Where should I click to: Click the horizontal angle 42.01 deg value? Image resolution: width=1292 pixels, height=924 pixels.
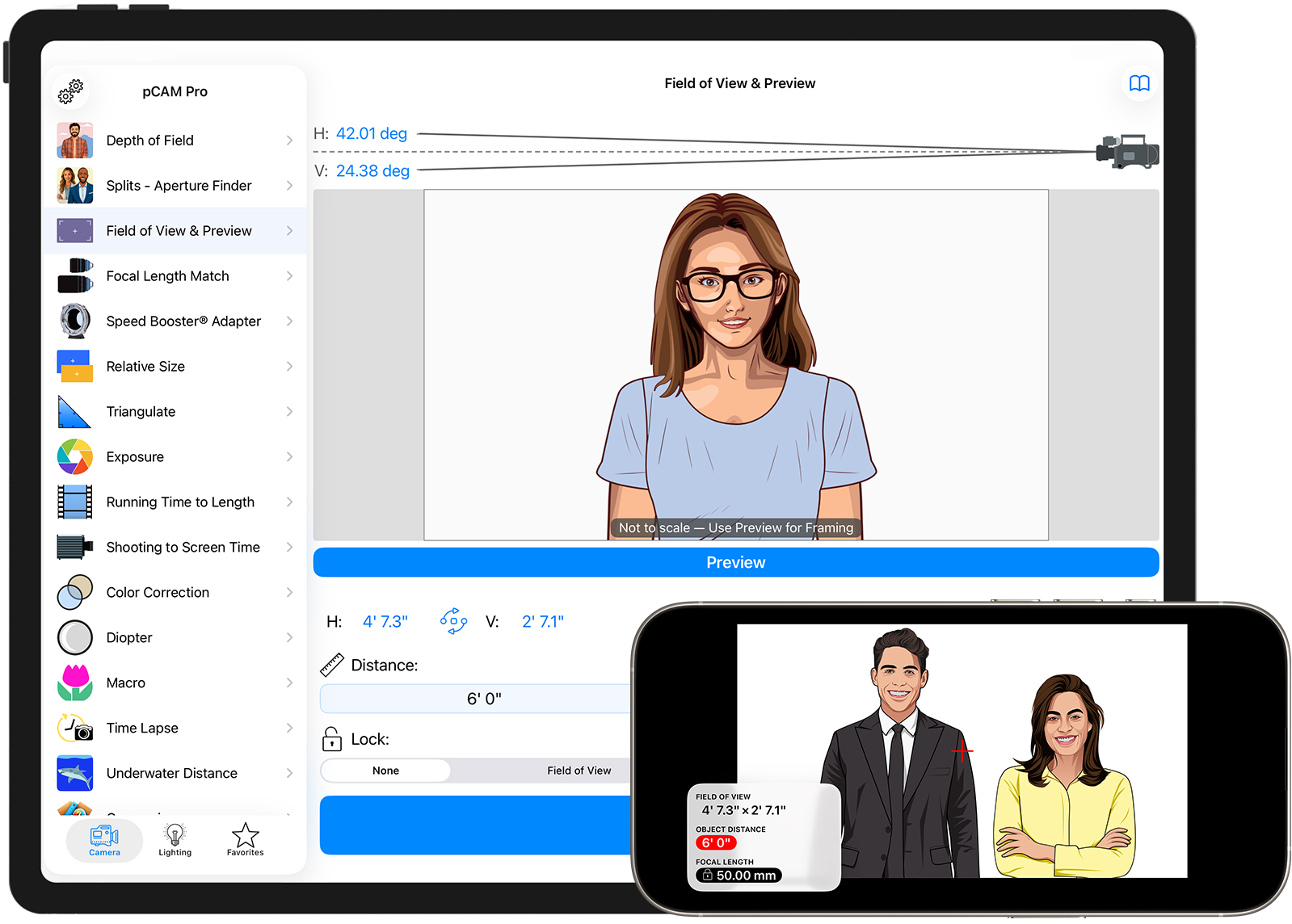pyautogui.click(x=372, y=133)
